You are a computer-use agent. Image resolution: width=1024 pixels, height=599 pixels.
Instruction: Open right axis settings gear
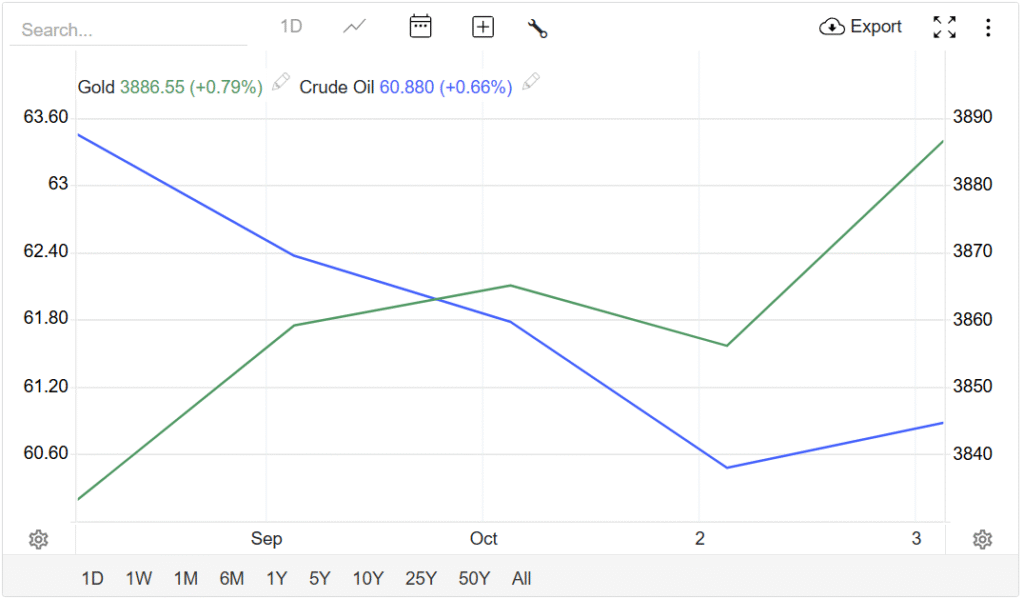(982, 540)
